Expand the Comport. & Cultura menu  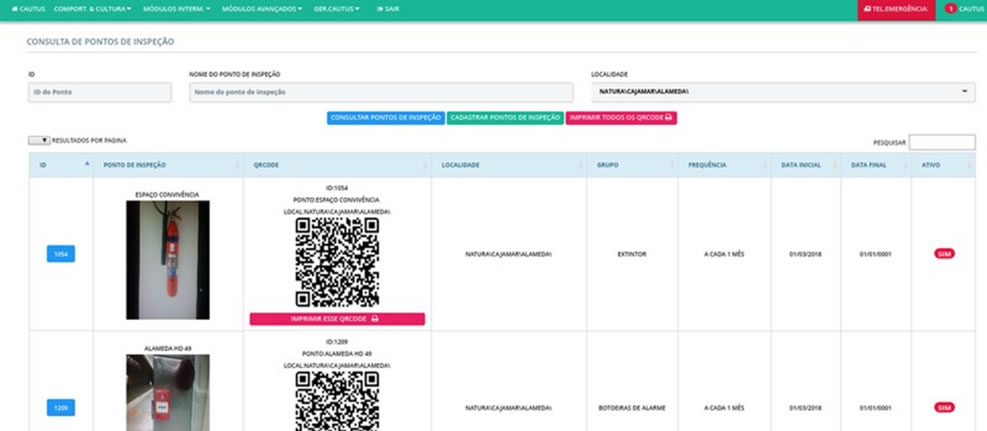[93, 9]
